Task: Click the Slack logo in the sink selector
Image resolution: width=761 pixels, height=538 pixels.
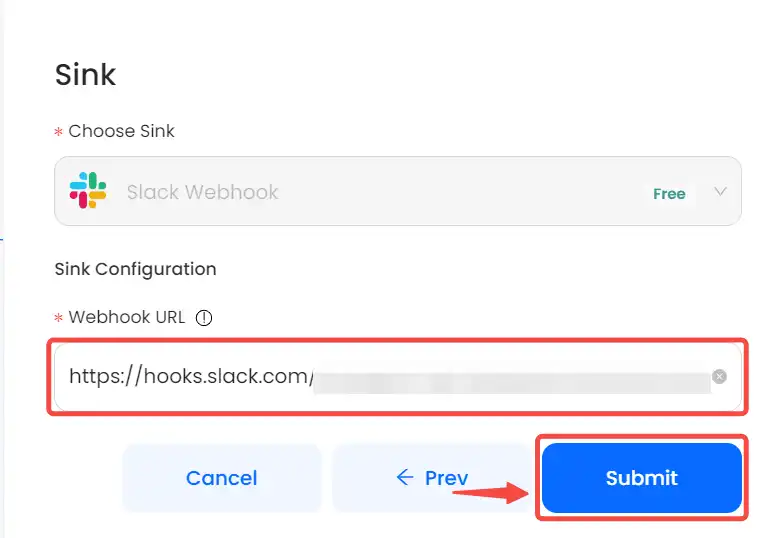Action: pyautogui.click(x=88, y=190)
